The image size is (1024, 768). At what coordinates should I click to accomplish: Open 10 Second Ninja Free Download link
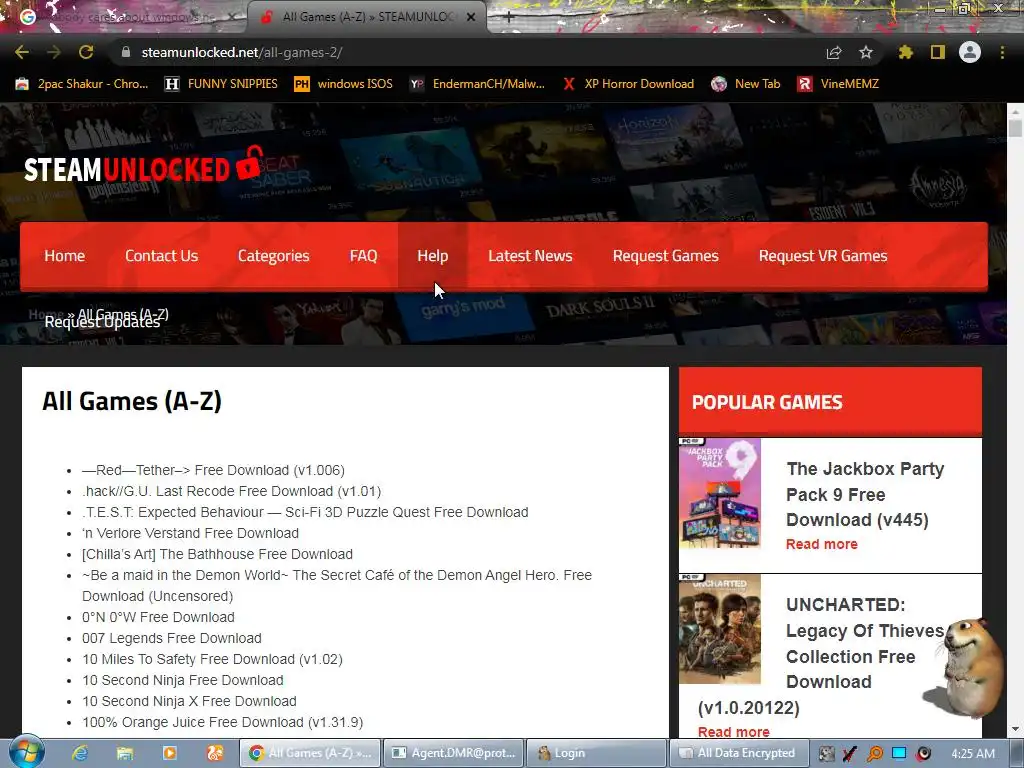(x=183, y=680)
